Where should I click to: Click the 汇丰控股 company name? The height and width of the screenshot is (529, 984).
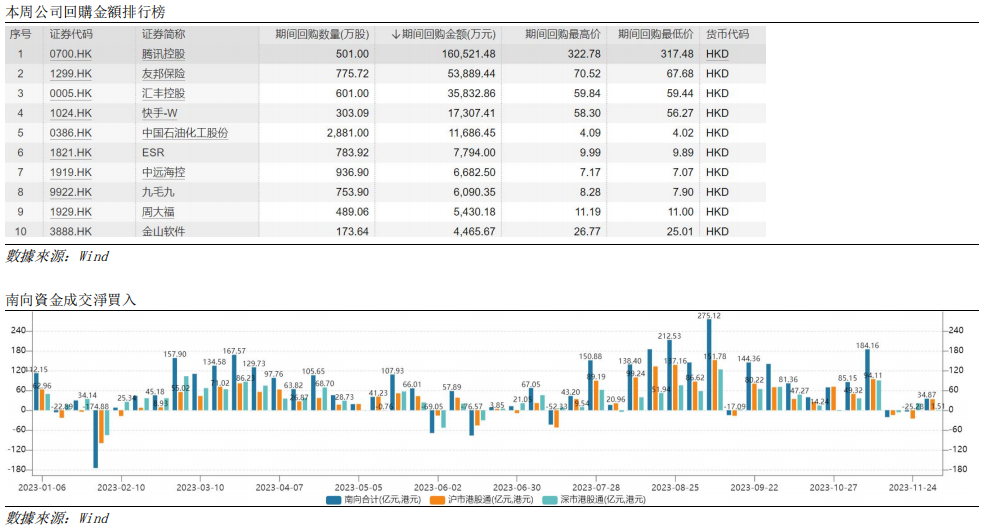[163, 94]
